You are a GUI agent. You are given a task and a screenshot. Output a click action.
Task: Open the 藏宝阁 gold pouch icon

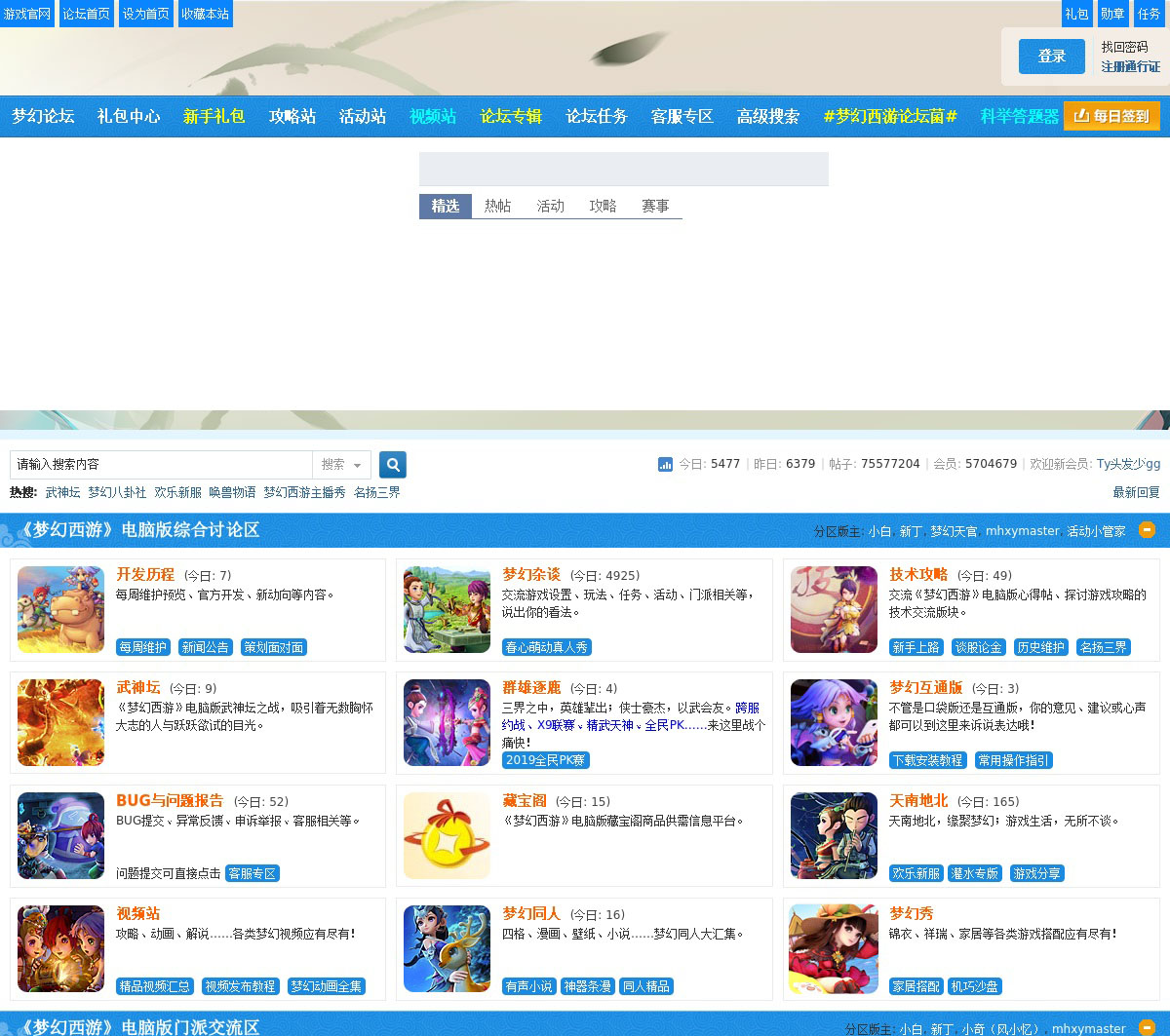(447, 835)
